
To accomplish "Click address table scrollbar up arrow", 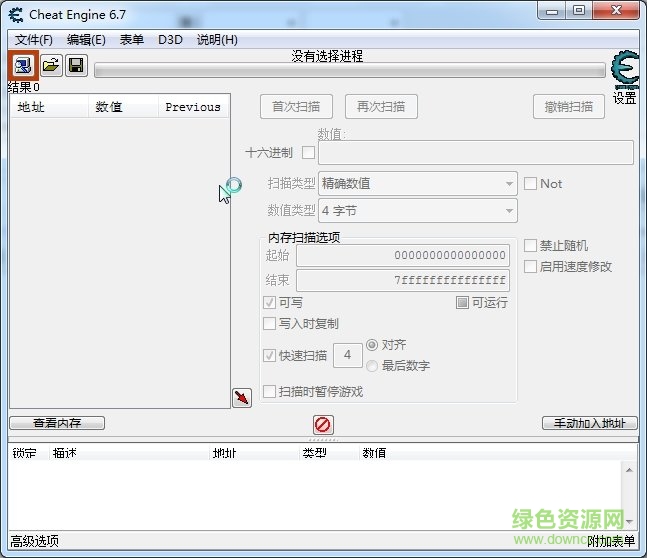I will [629, 470].
